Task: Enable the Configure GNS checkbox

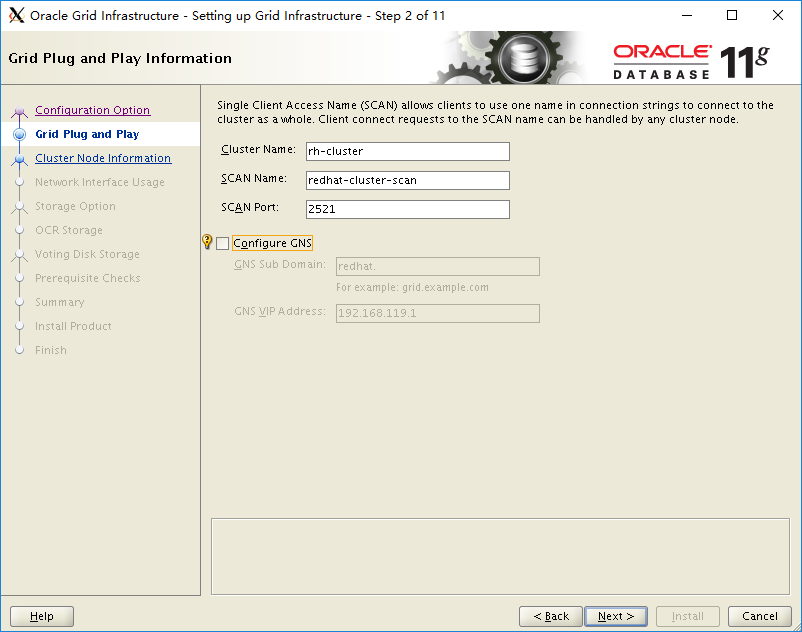Action: tap(222, 243)
